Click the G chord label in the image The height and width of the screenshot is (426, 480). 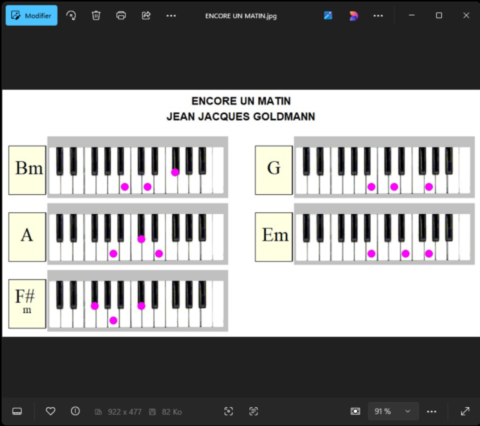pos(274,170)
